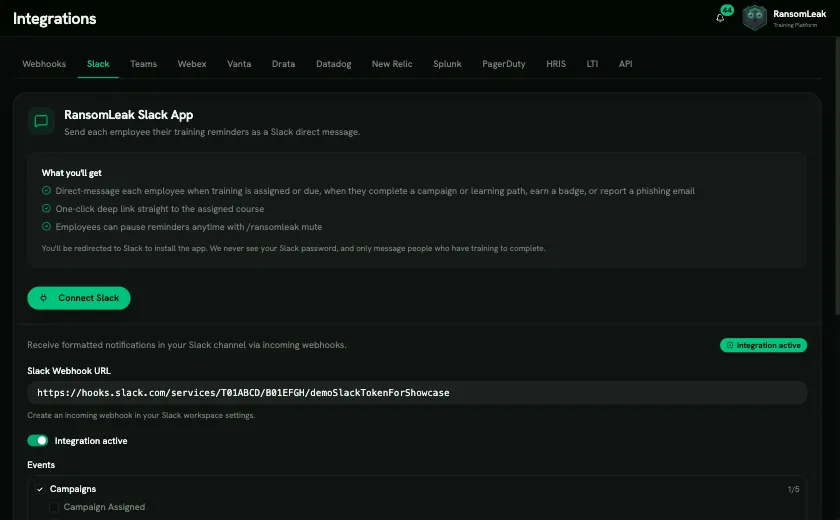Click the Integrations page title
This screenshot has height=520, width=840.
55,19
